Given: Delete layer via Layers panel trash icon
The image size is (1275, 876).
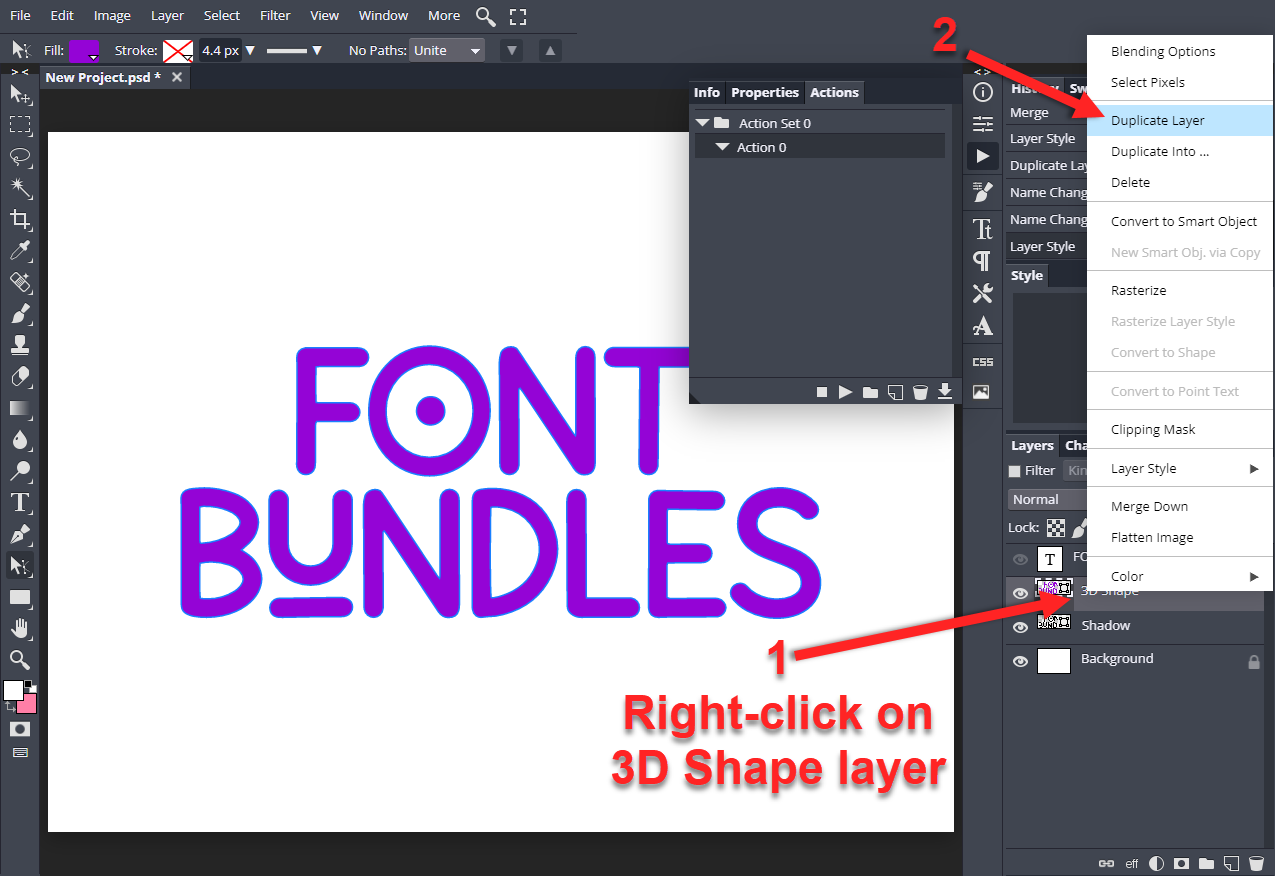Looking at the screenshot, I should (1257, 863).
